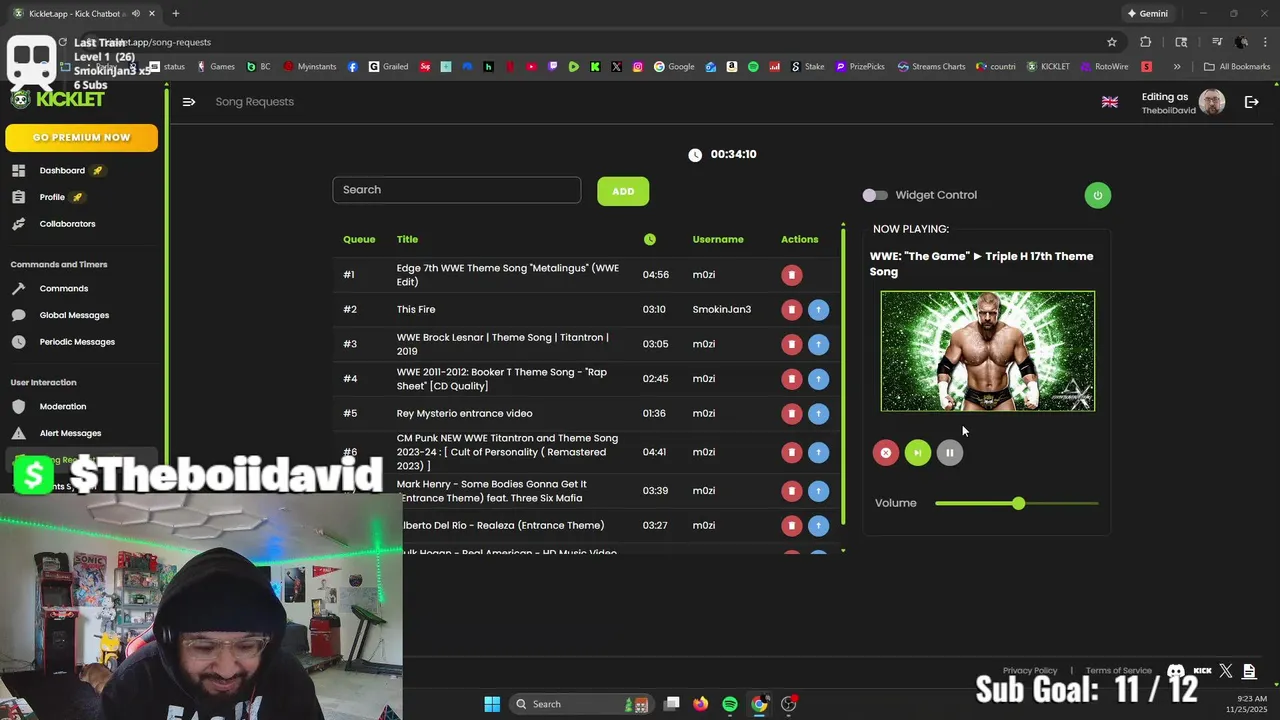Viewport: 1280px width, 720px height.
Task: Delete Rey Mysterio entrance video request
Action: [791, 414]
